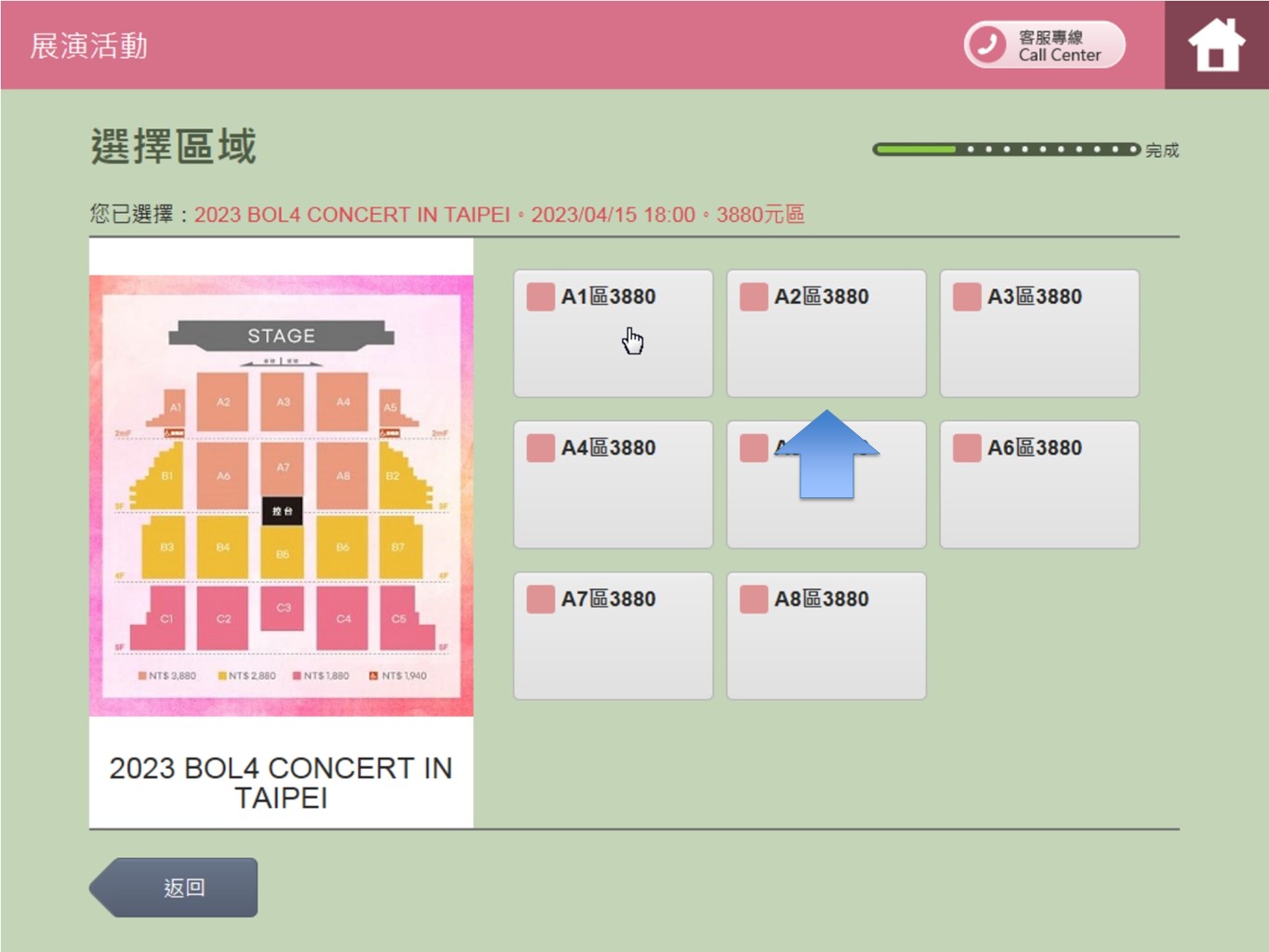Screen dimensions: 1269x952
Task: Check the pink box on A1區3880
Action: coord(539,297)
